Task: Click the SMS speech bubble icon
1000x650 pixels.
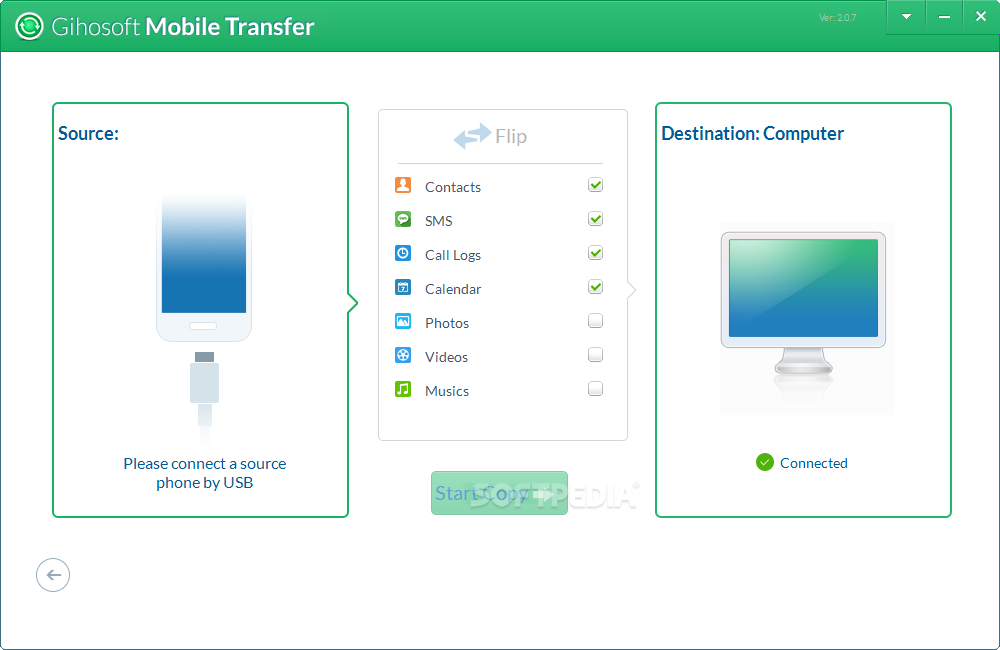Action: pyautogui.click(x=403, y=219)
